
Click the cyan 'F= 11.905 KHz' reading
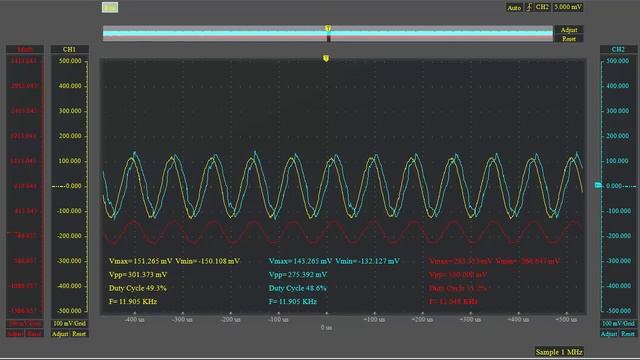pos(293,302)
